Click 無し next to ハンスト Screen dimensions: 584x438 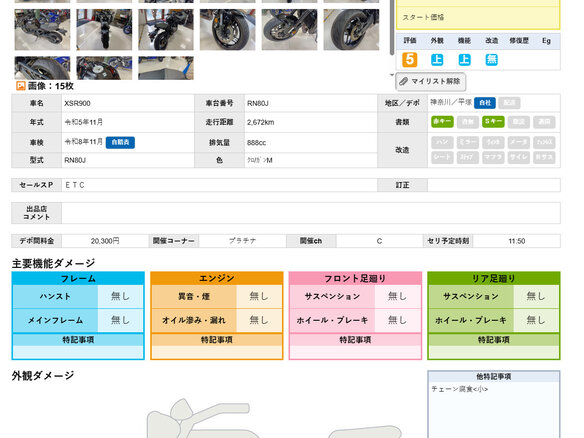click(120, 296)
